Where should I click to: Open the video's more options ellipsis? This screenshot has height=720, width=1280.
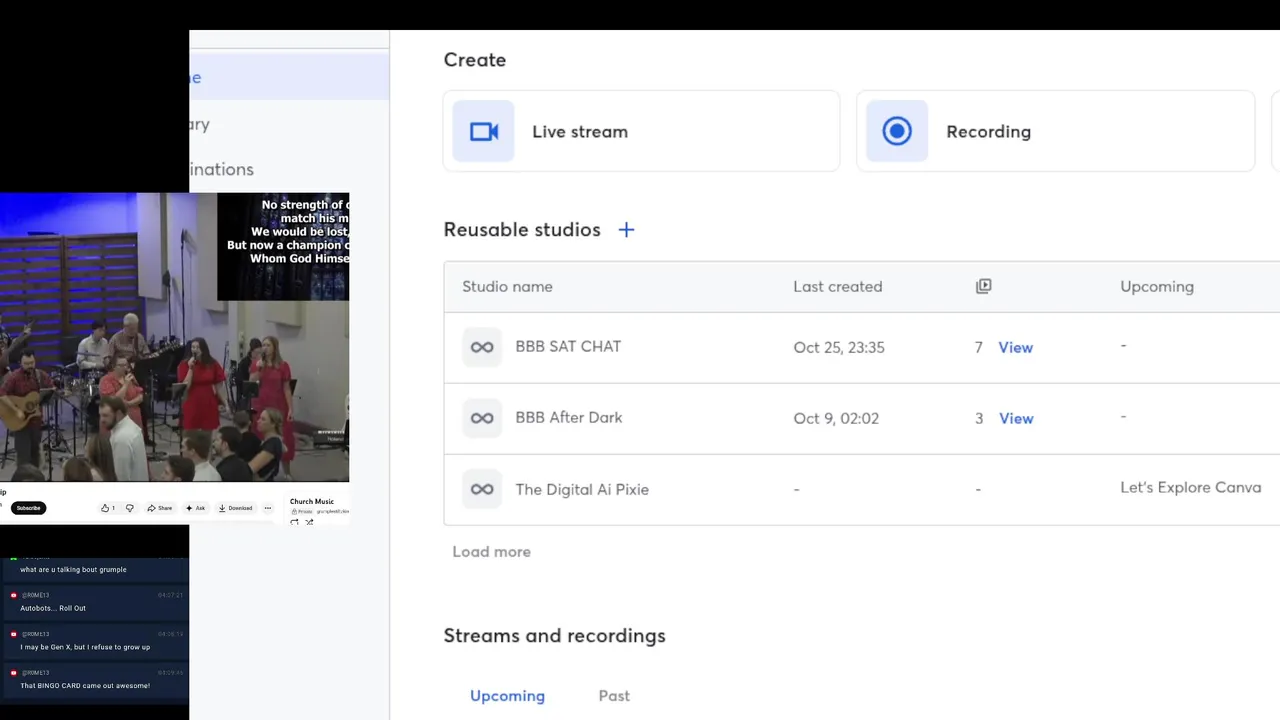pyautogui.click(x=267, y=508)
